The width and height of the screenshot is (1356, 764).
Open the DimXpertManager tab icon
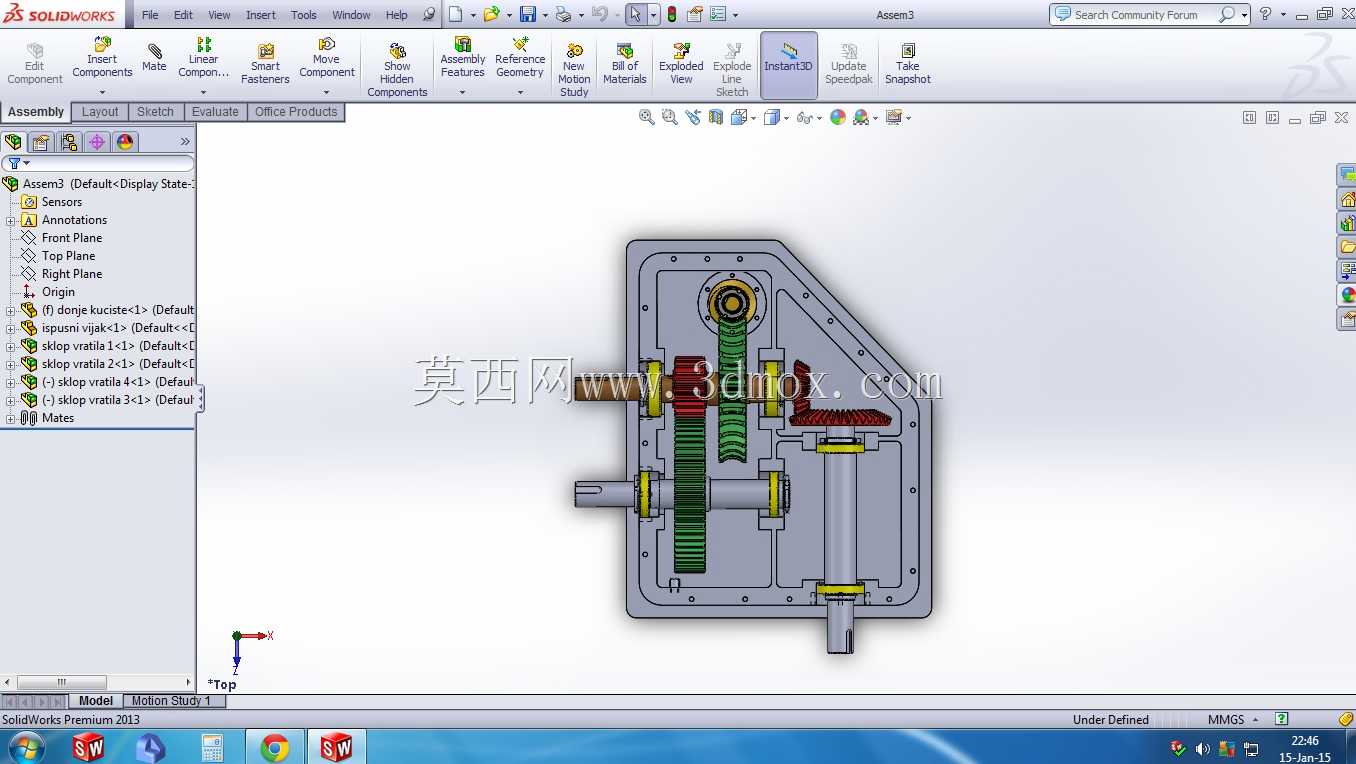coord(97,142)
